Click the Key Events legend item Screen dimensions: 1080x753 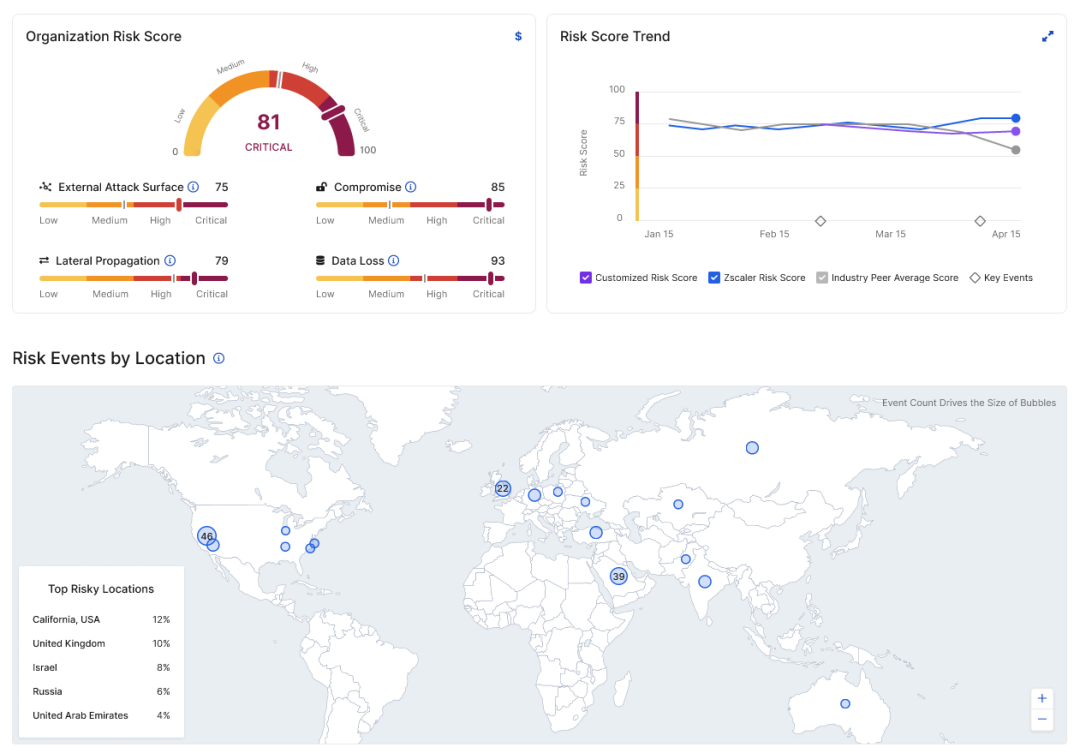coord(1000,278)
